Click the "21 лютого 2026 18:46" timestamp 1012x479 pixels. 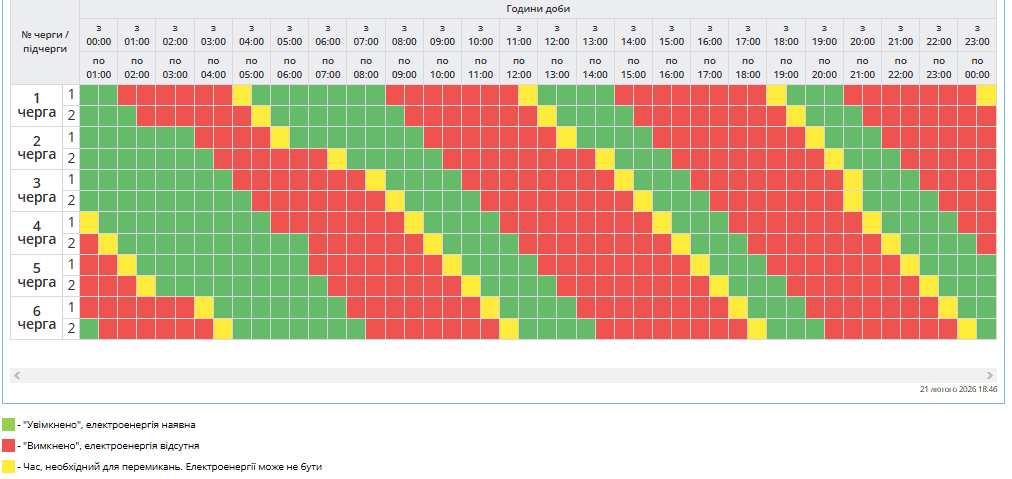(958, 389)
